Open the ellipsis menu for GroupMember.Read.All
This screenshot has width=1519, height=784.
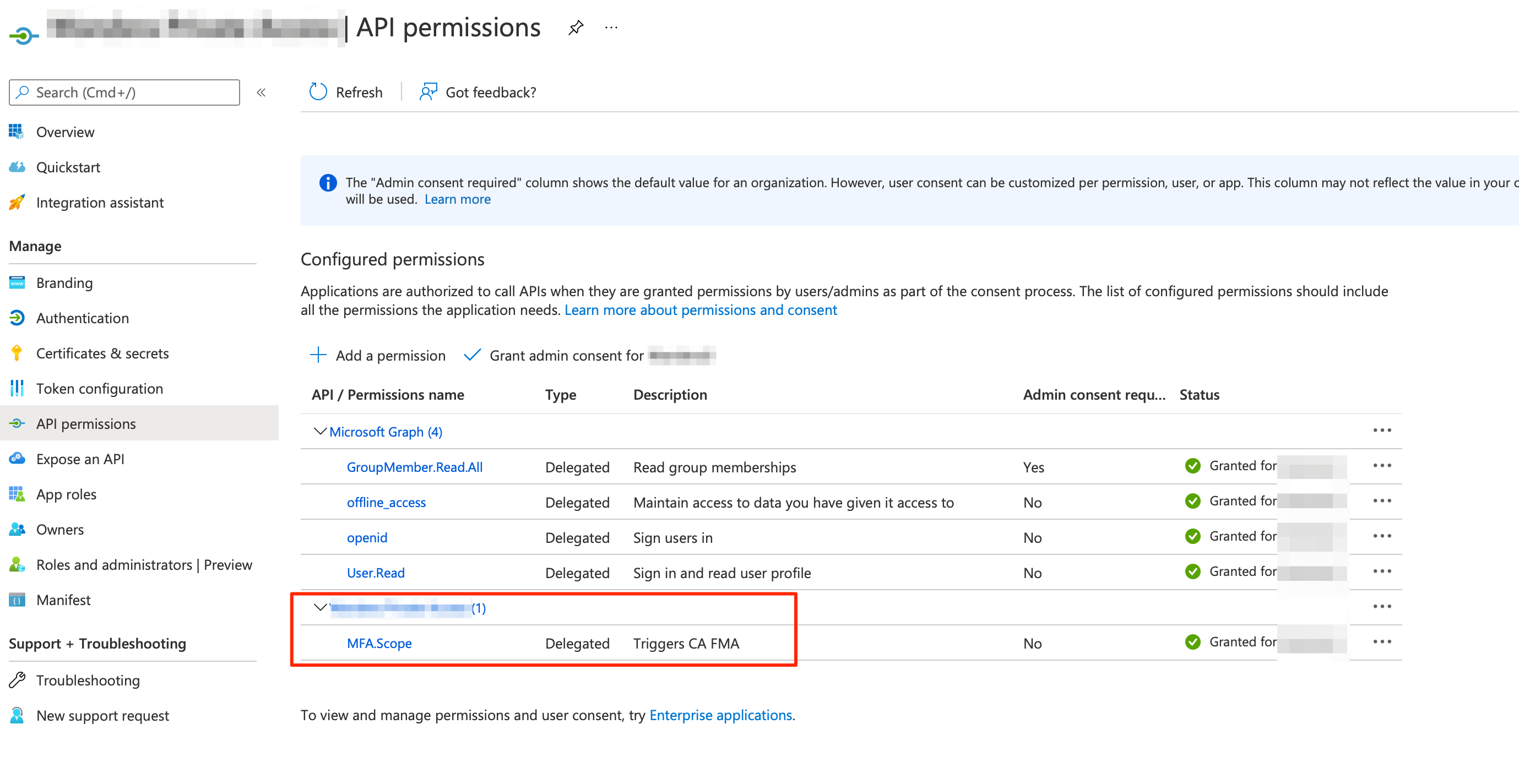(x=1383, y=466)
